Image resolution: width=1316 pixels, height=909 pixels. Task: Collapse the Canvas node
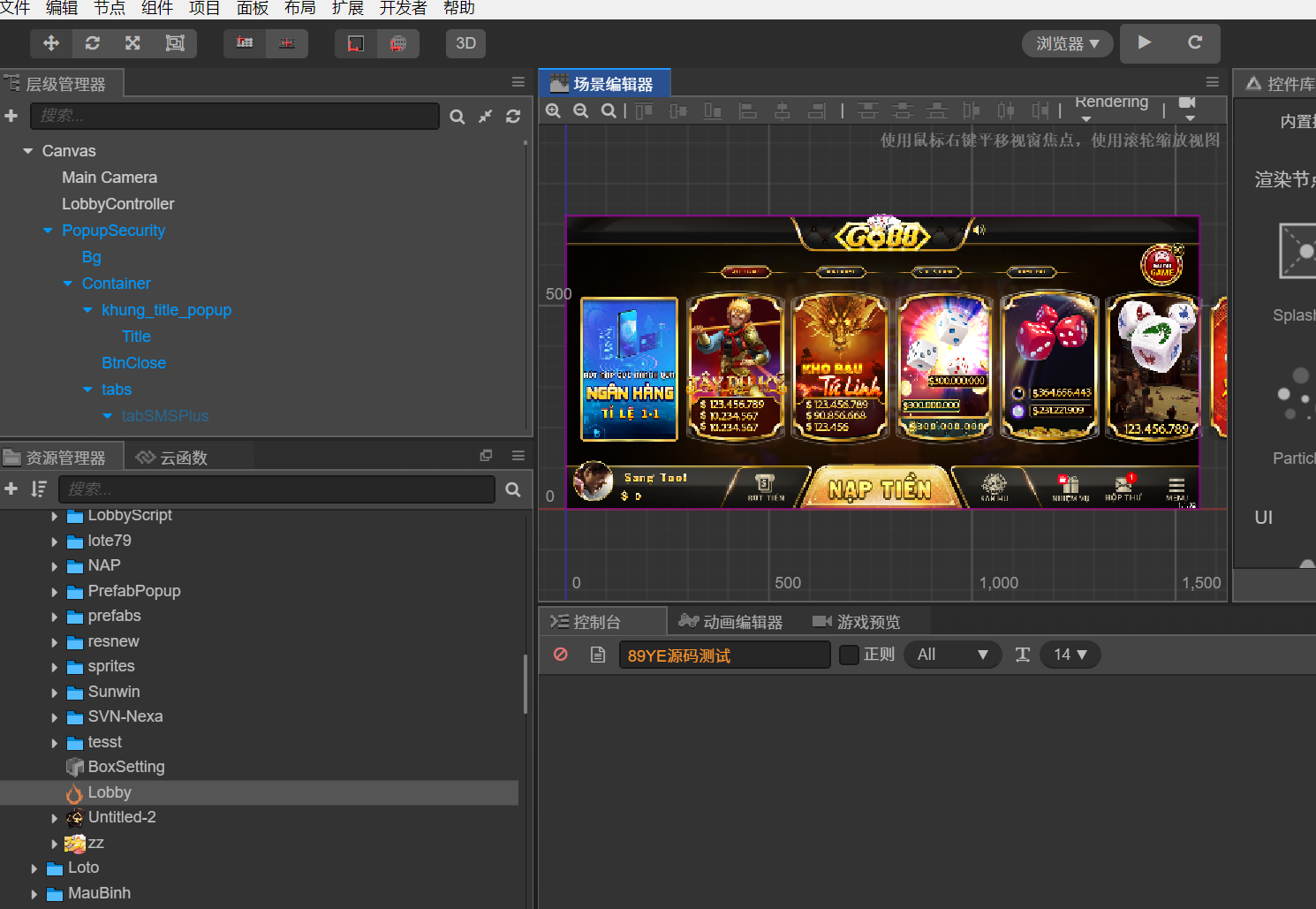coord(28,151)
